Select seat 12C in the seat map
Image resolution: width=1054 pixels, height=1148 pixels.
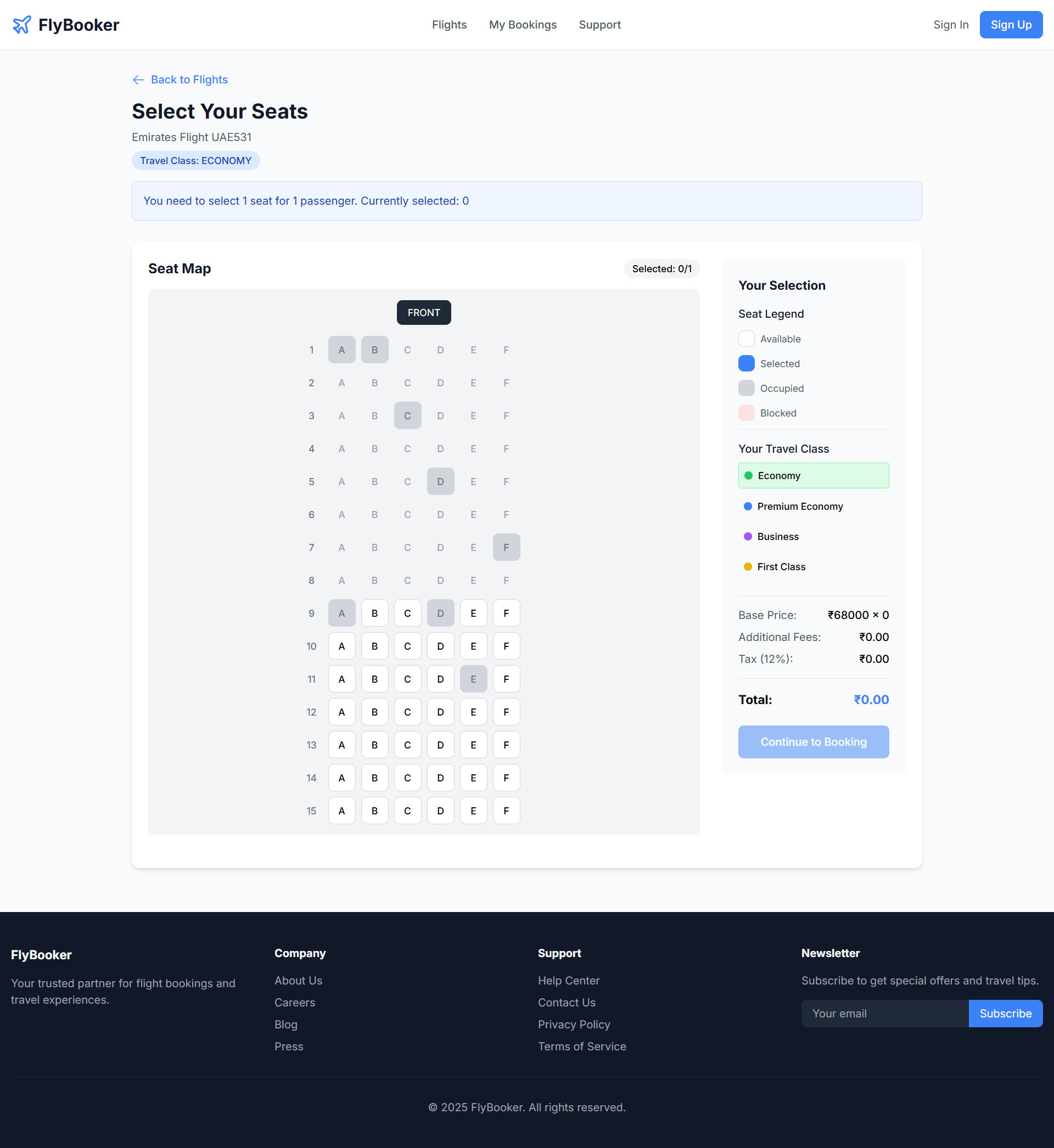[407, 711]
